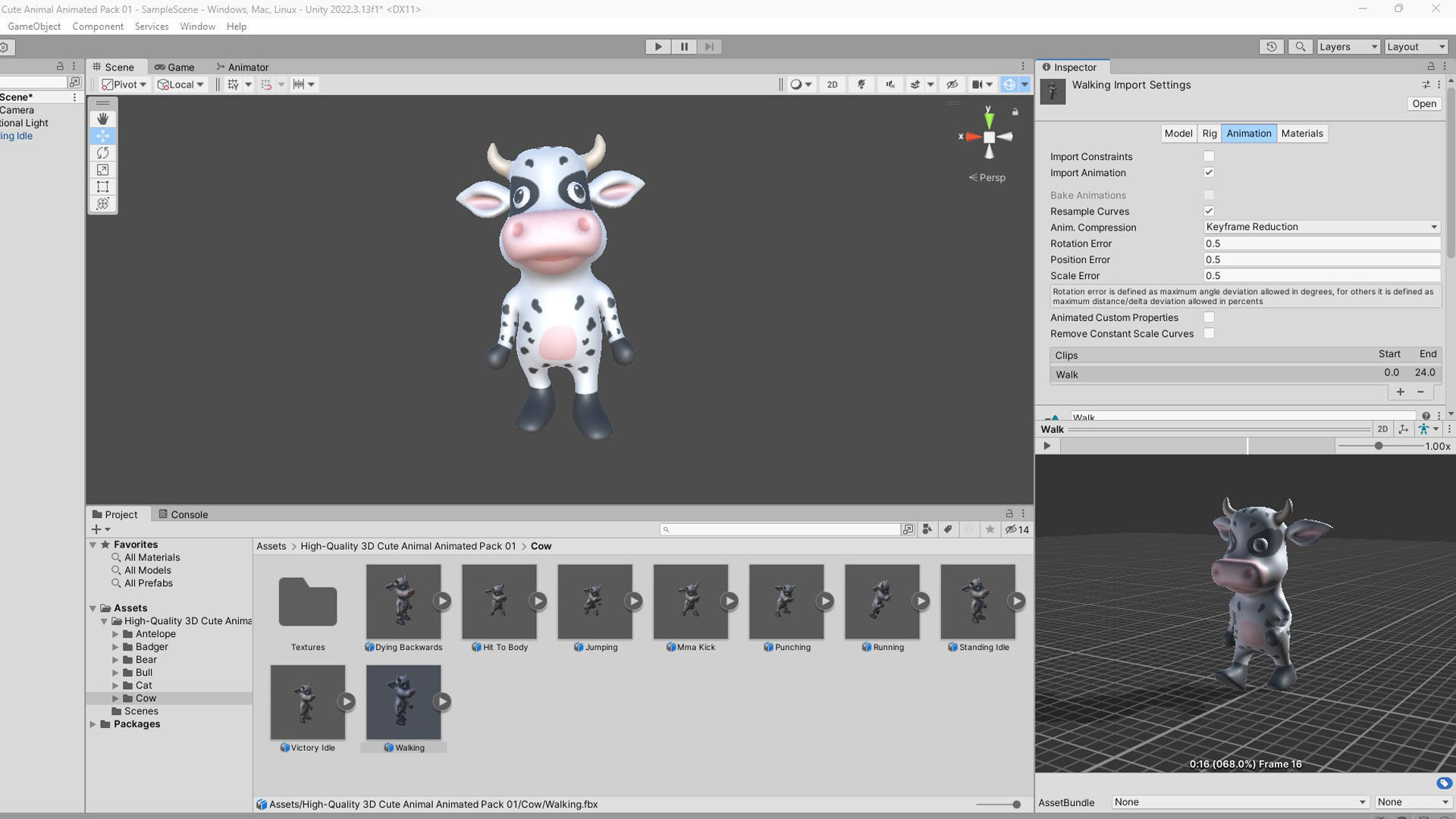Click the scene camera settings icon
Image resolution: width=1456 pixels, height=819 pixels.
click(x=977, y=84)
